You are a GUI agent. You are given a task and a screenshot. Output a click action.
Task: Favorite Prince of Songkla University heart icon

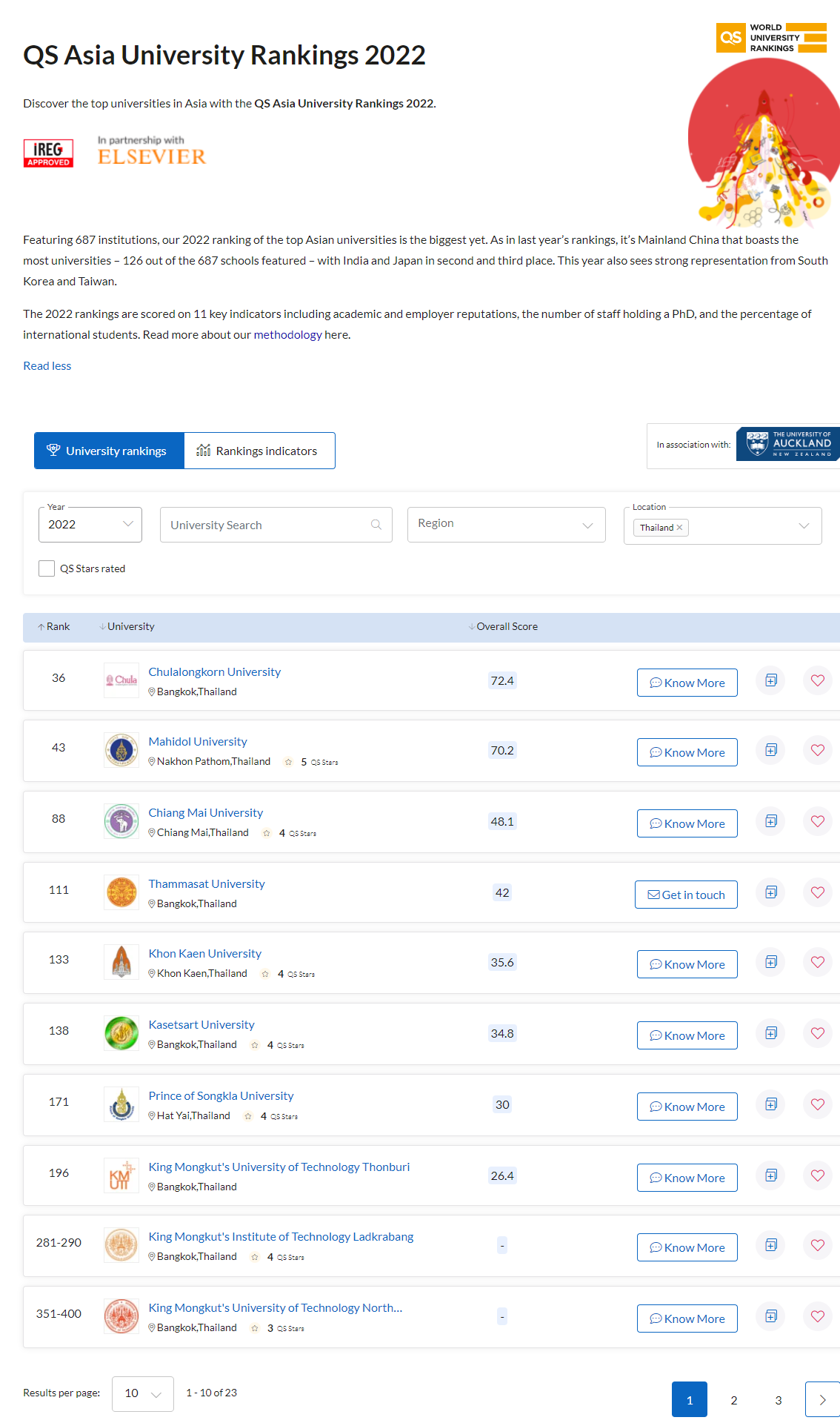818,1104
